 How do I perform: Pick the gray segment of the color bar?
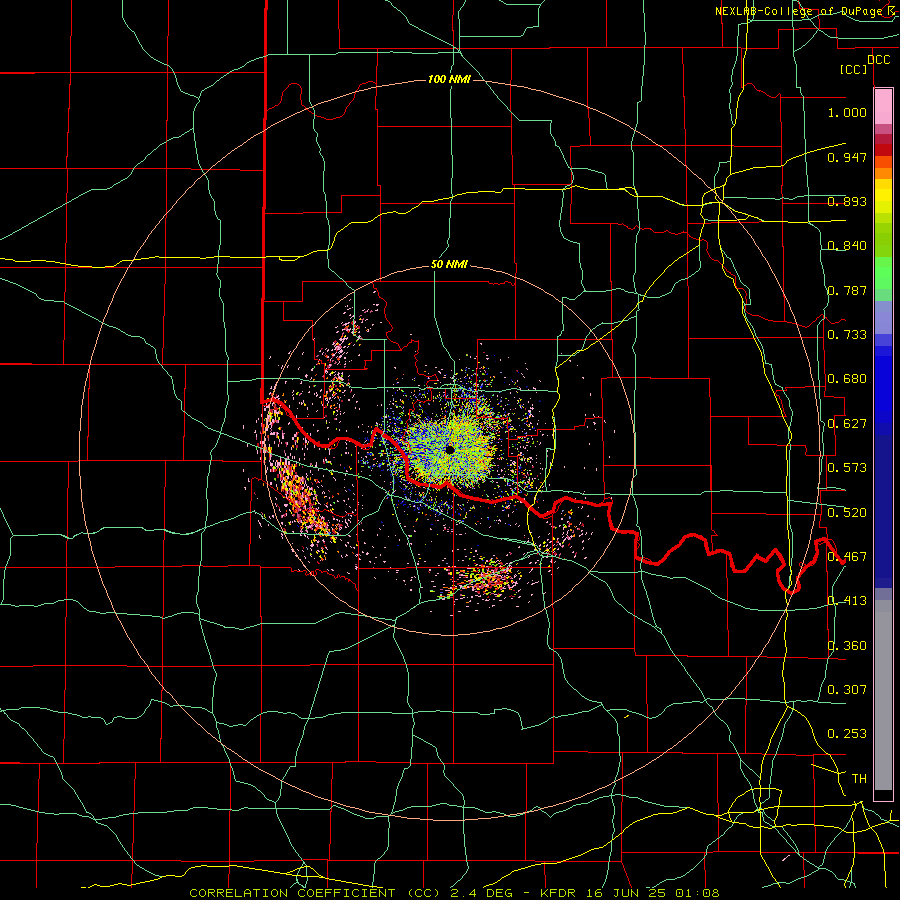click(x=883, y=695)
